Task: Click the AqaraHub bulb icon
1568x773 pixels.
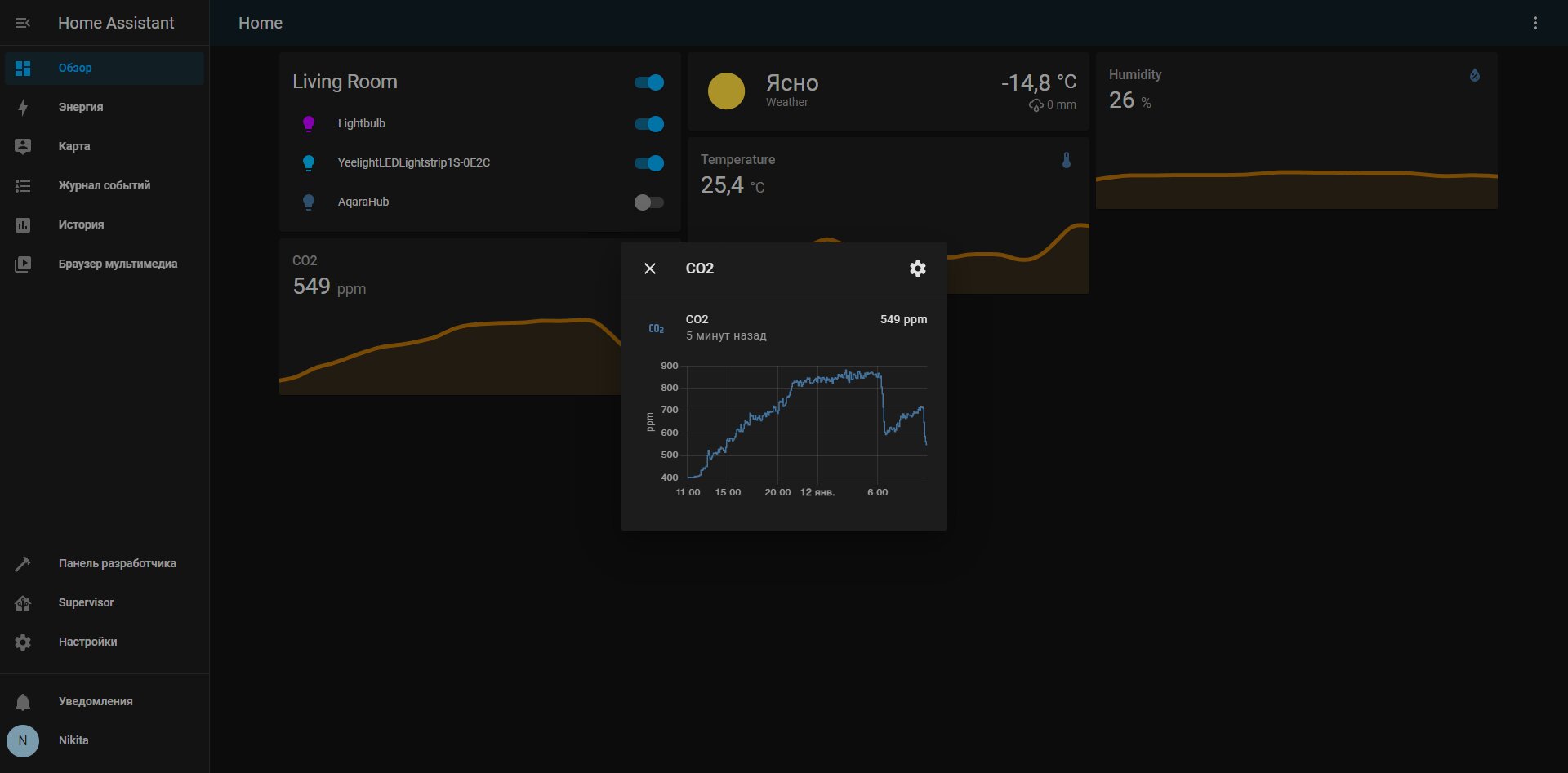Action: coord(309,202)
